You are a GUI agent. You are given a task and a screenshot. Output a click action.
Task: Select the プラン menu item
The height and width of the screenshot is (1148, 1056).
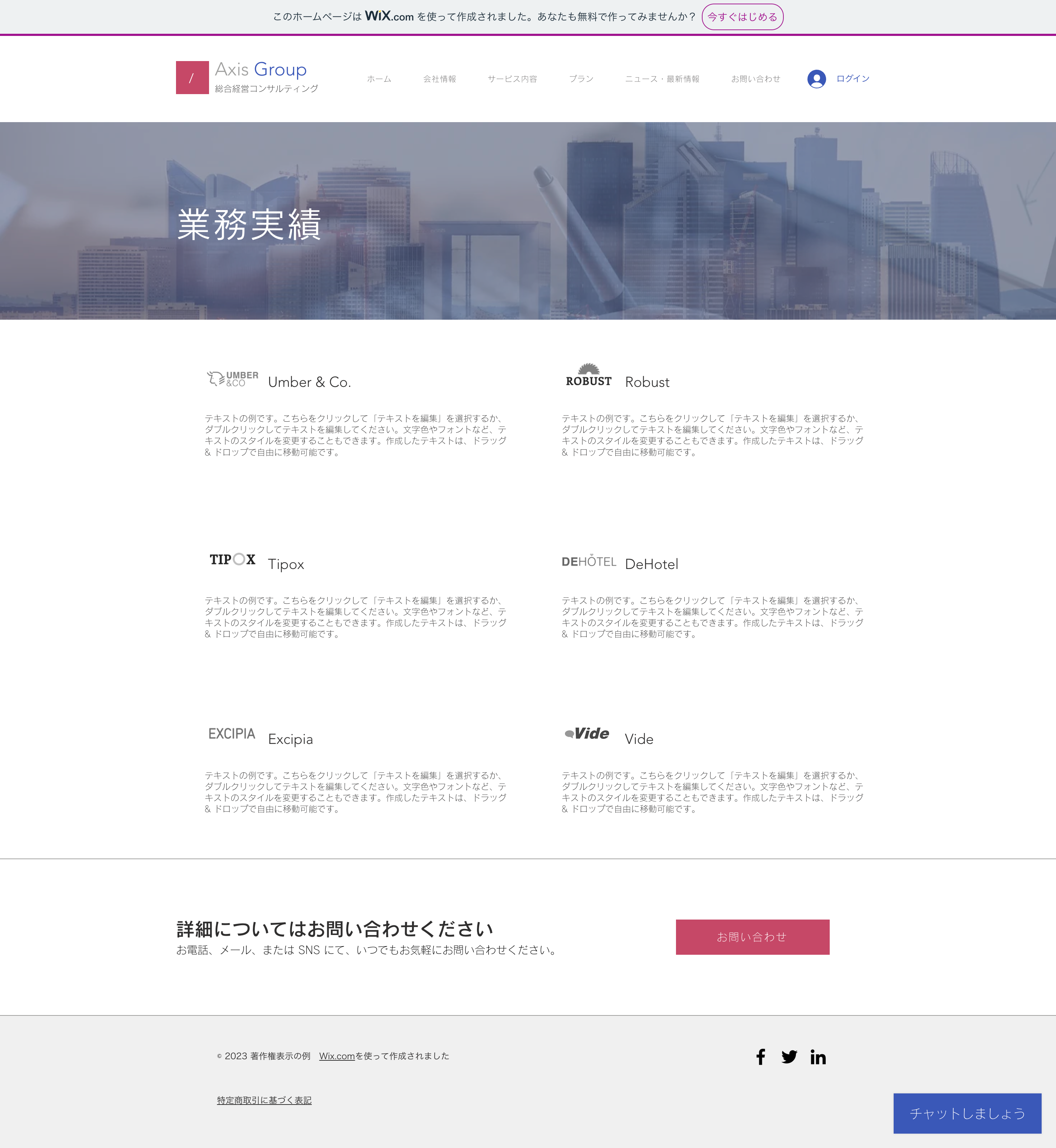(x=581, y=79)
